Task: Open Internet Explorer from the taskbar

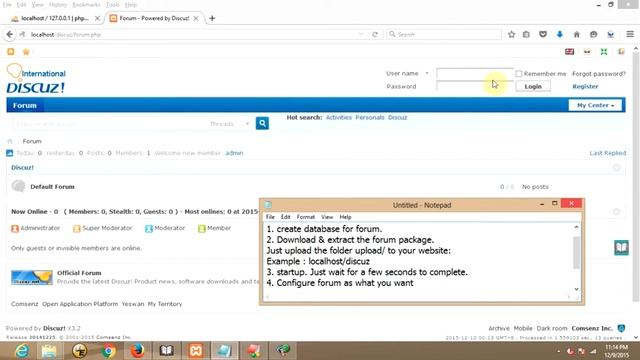Action: click(x=22, y=351)
